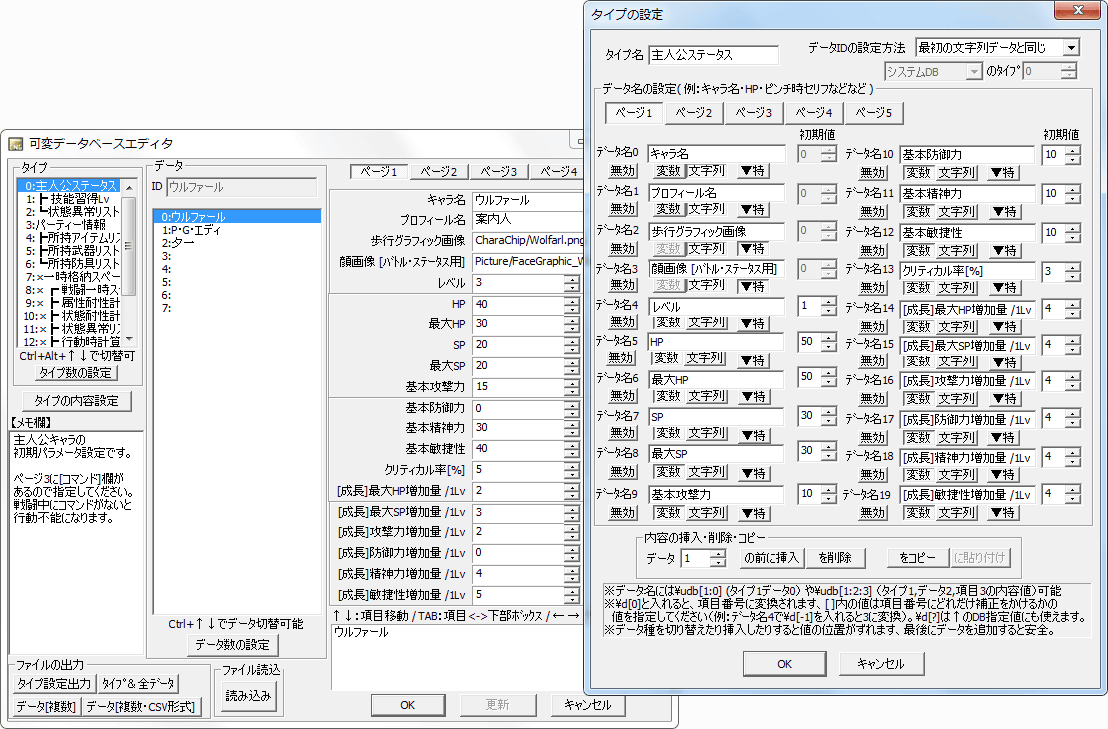Click 読み込み to load a file

(247, 695)
